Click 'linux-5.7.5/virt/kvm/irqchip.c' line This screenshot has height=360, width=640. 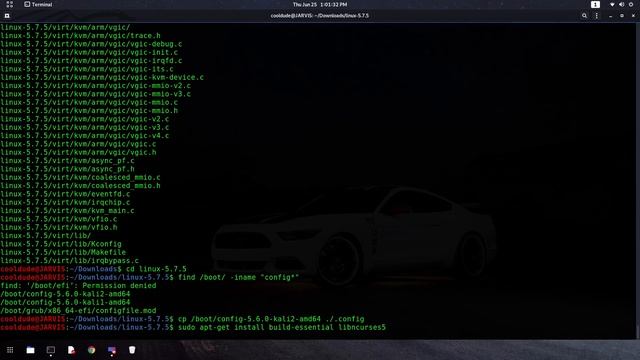pyautogui.click(x=65, y=202)
